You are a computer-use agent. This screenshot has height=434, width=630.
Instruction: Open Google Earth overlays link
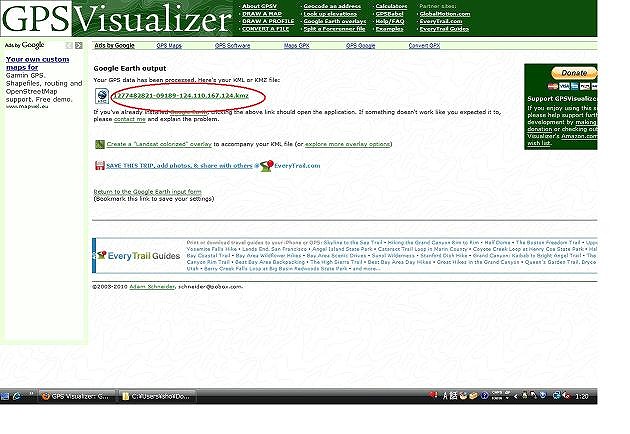[x=335, y=21]
